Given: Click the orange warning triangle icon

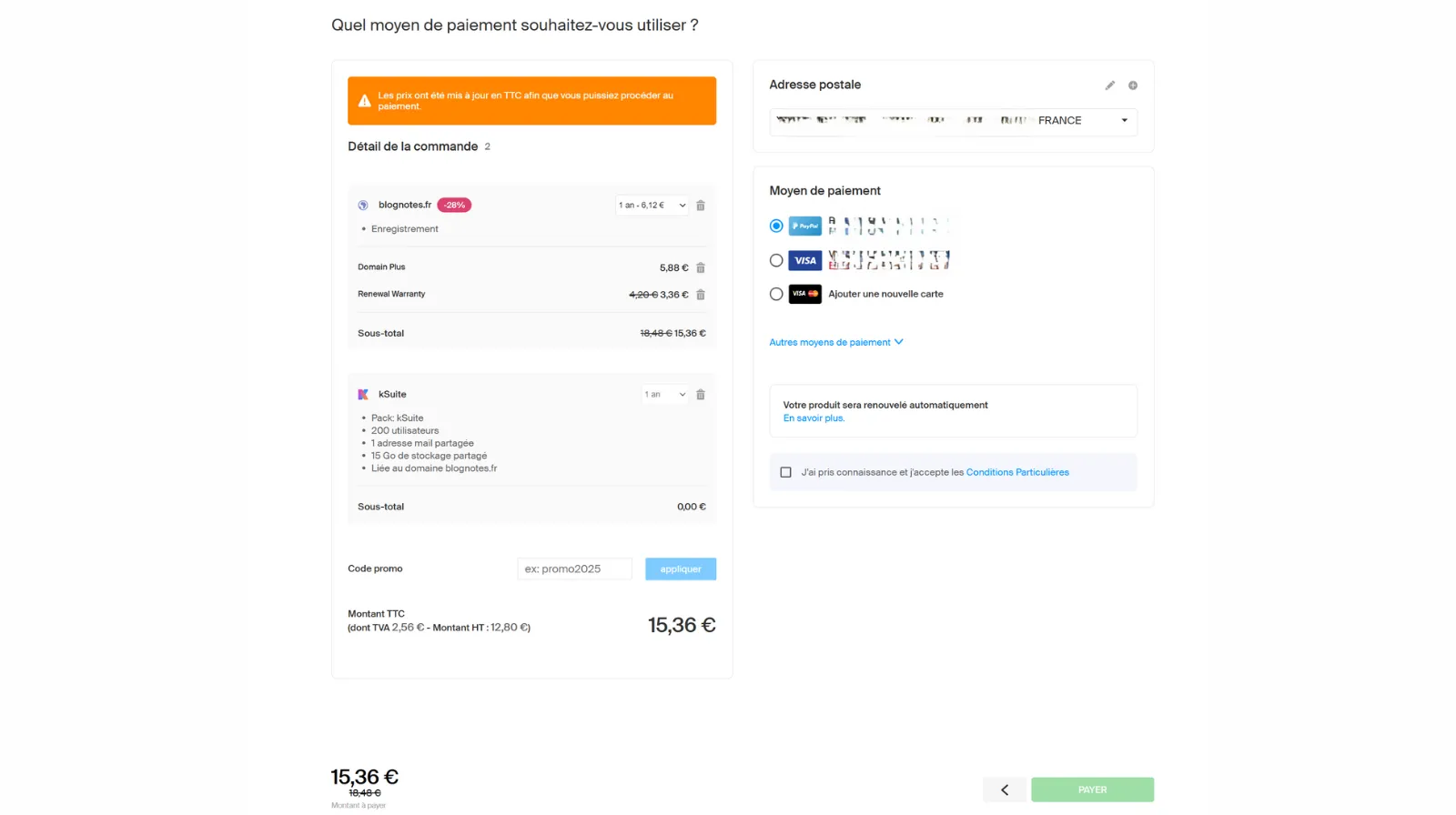Looking at the screenshot, I should coord(364,101).
